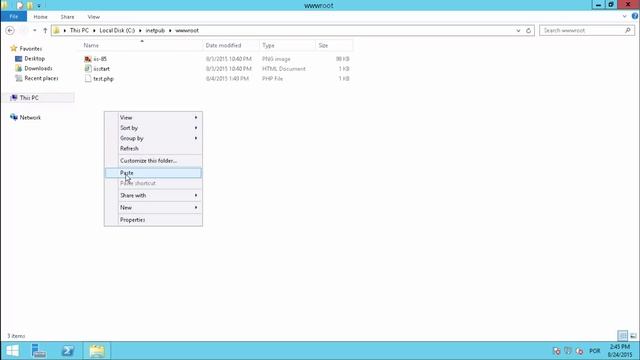Open Downloads in the navigation pane

tap(38, 69)
